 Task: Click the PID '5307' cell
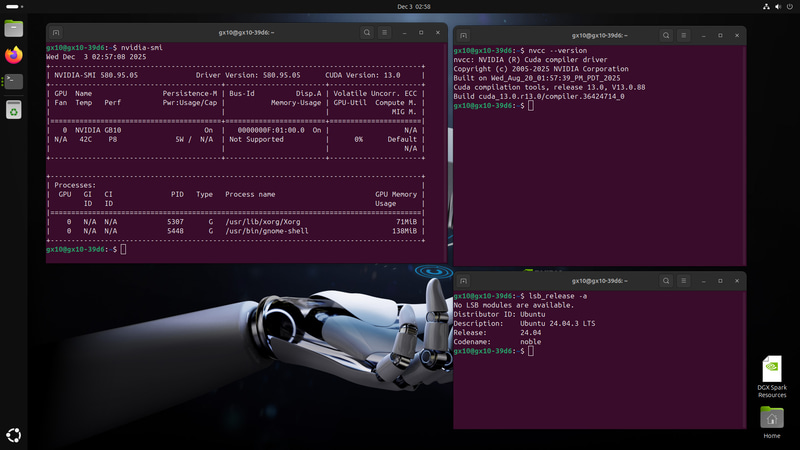coord(175,222)
